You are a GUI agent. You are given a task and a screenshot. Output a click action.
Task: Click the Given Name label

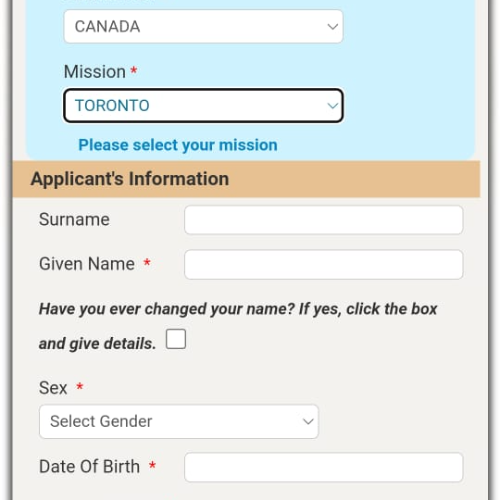[x=87, y=264]
